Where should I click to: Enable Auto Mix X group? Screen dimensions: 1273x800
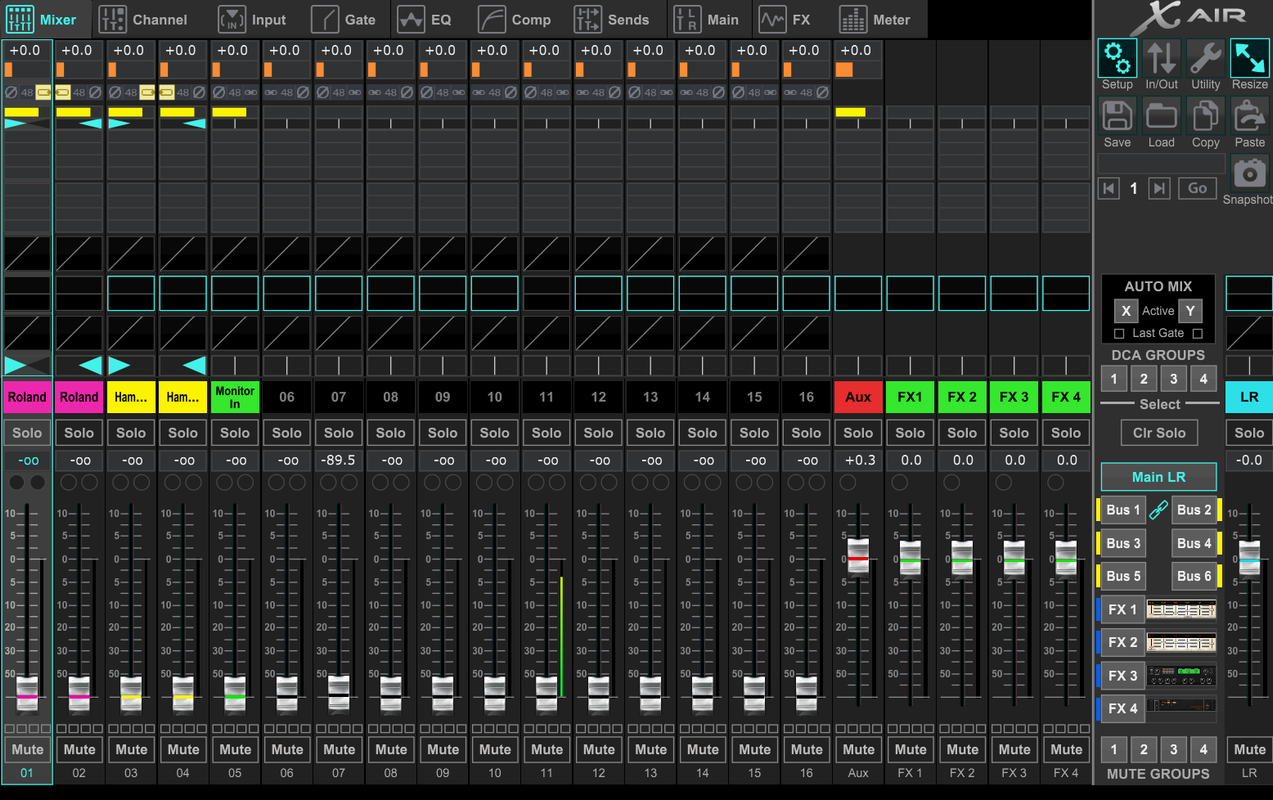1126,311
